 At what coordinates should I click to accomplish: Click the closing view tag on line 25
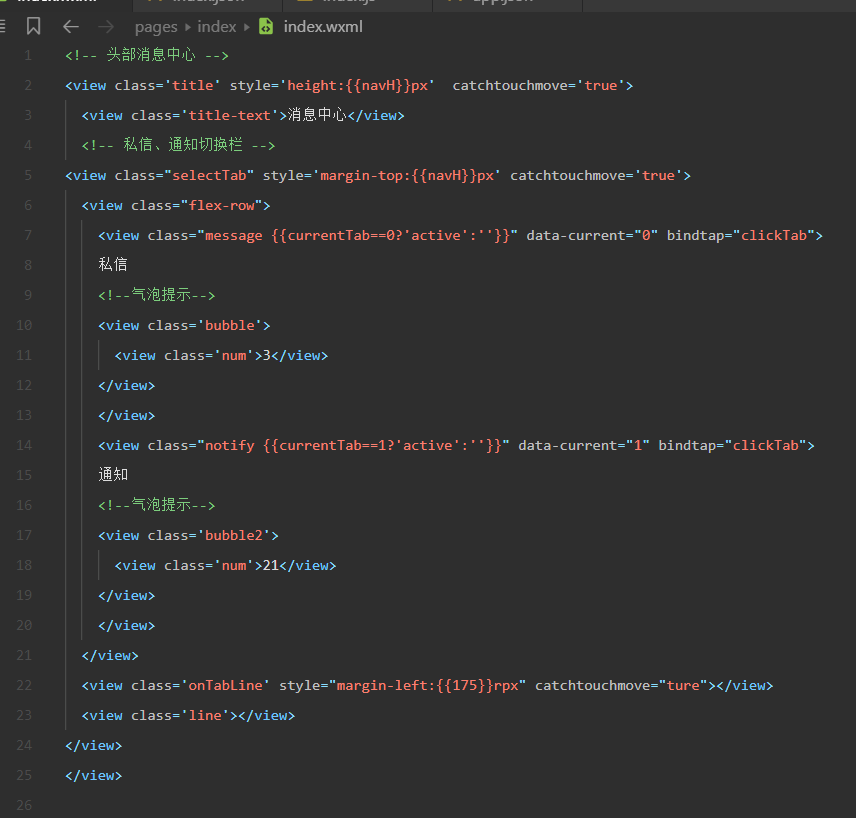[x=94, y=775]
